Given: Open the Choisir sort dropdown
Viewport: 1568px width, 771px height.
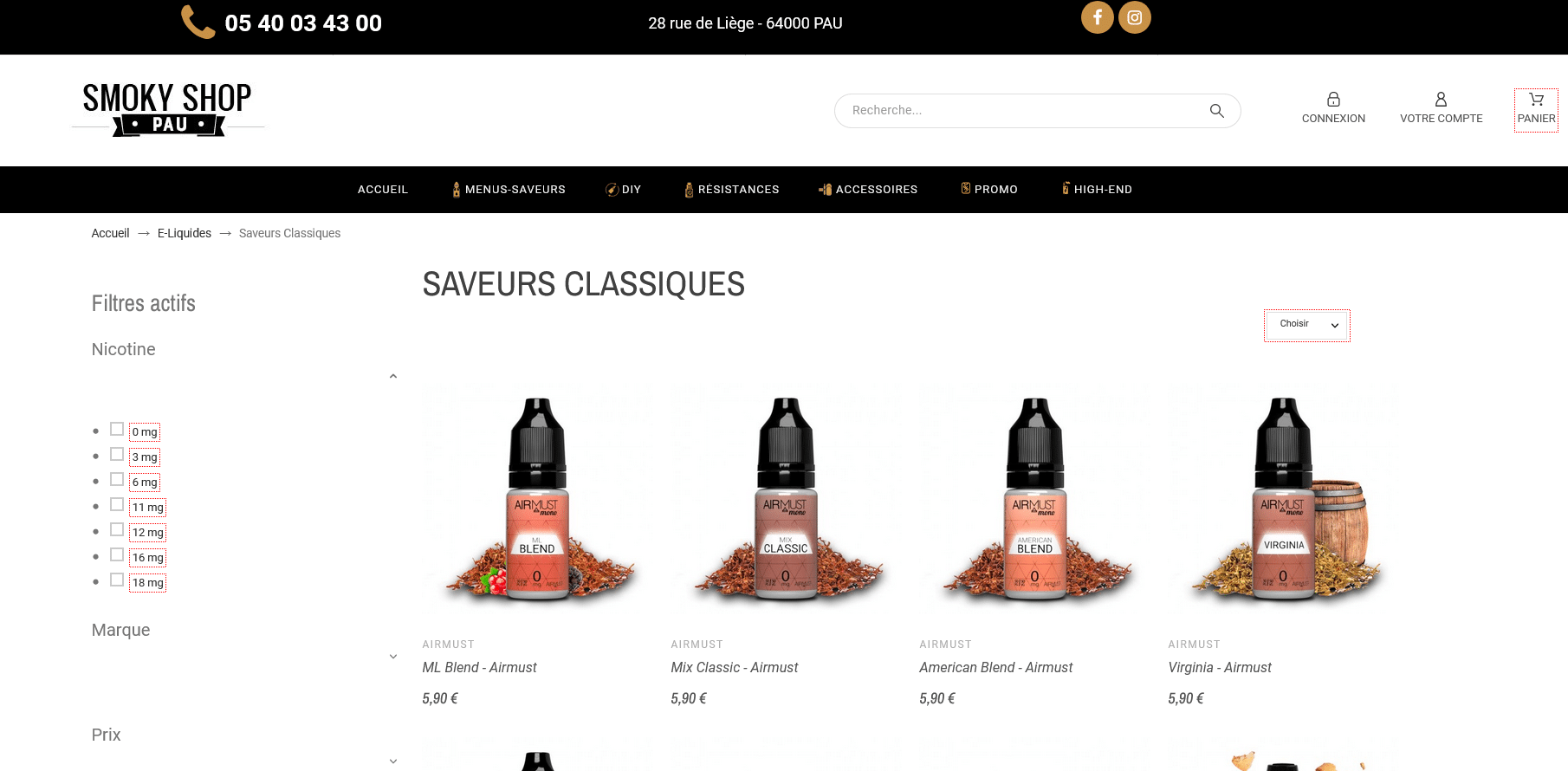Looking at the screenshot, I should 1307,325.
